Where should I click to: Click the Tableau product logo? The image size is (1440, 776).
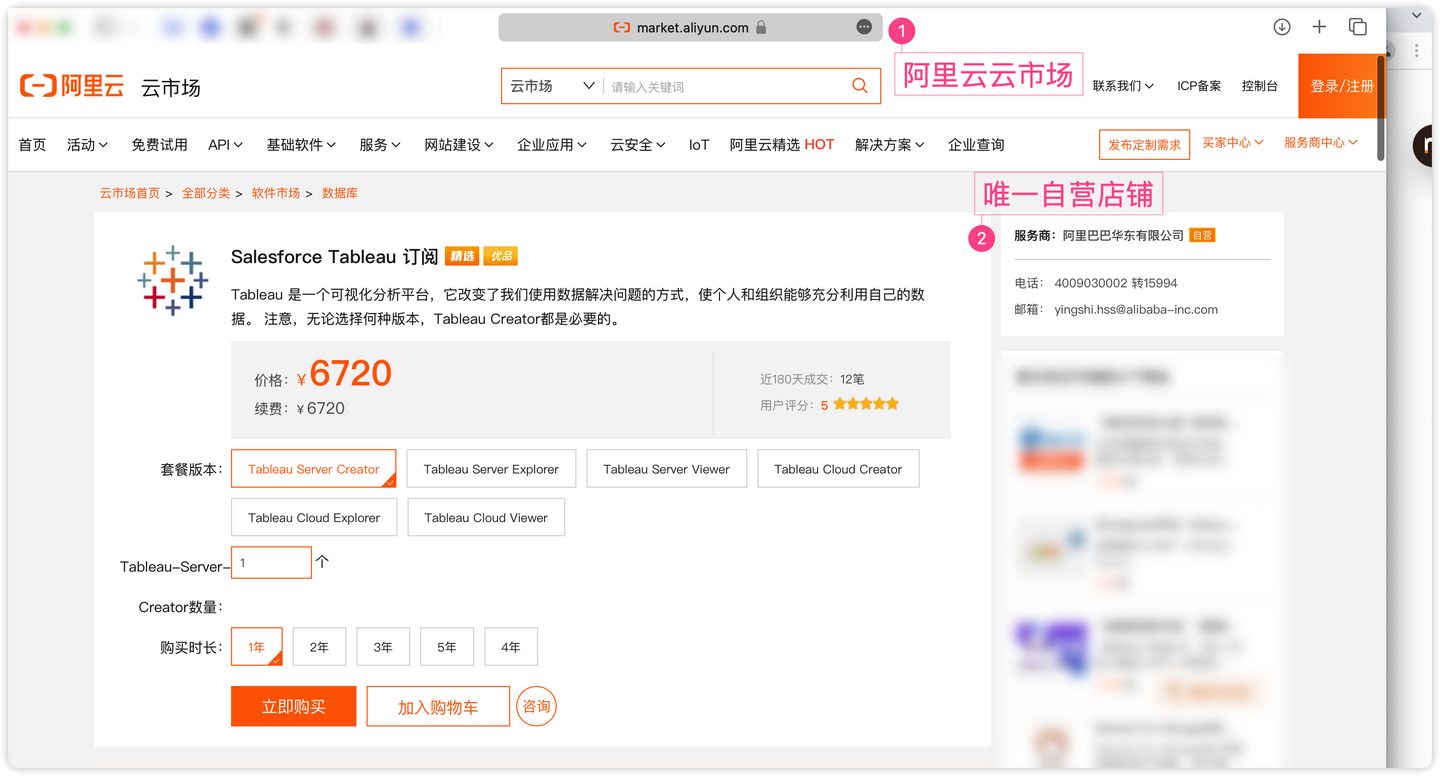(x=171, y=279)
